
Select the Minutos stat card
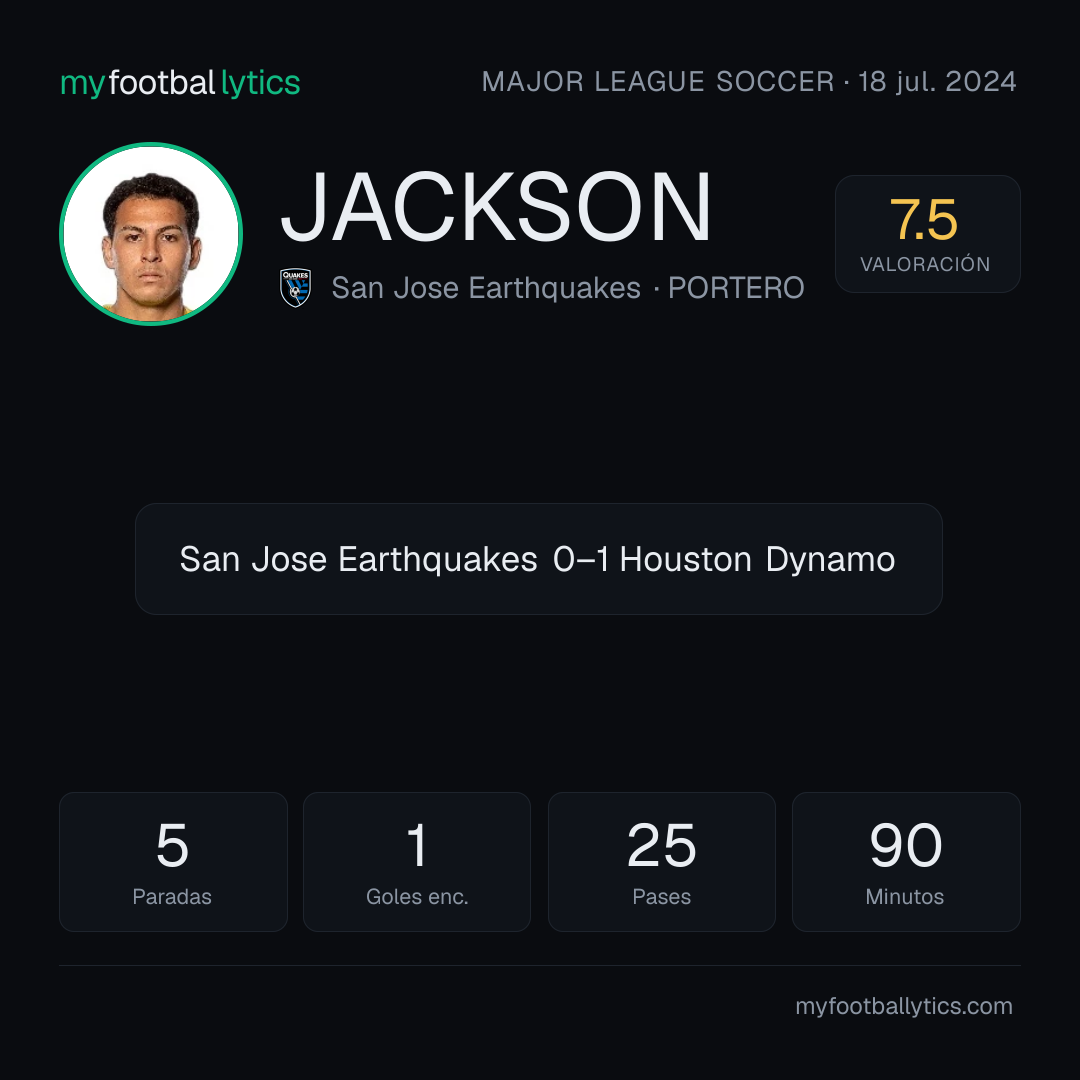tap(906, 862)
